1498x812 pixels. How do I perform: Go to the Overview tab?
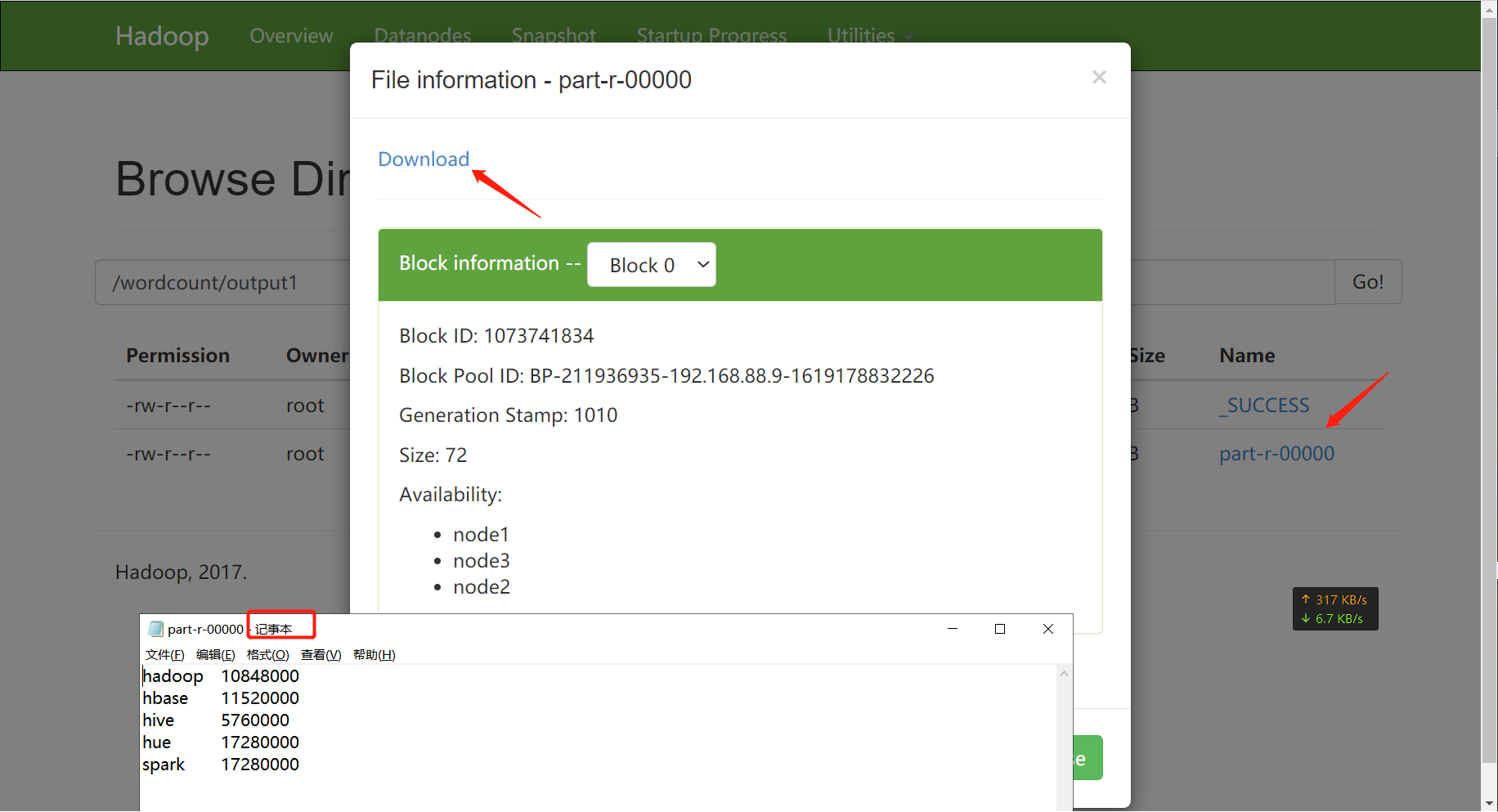(x=291, y=36)
